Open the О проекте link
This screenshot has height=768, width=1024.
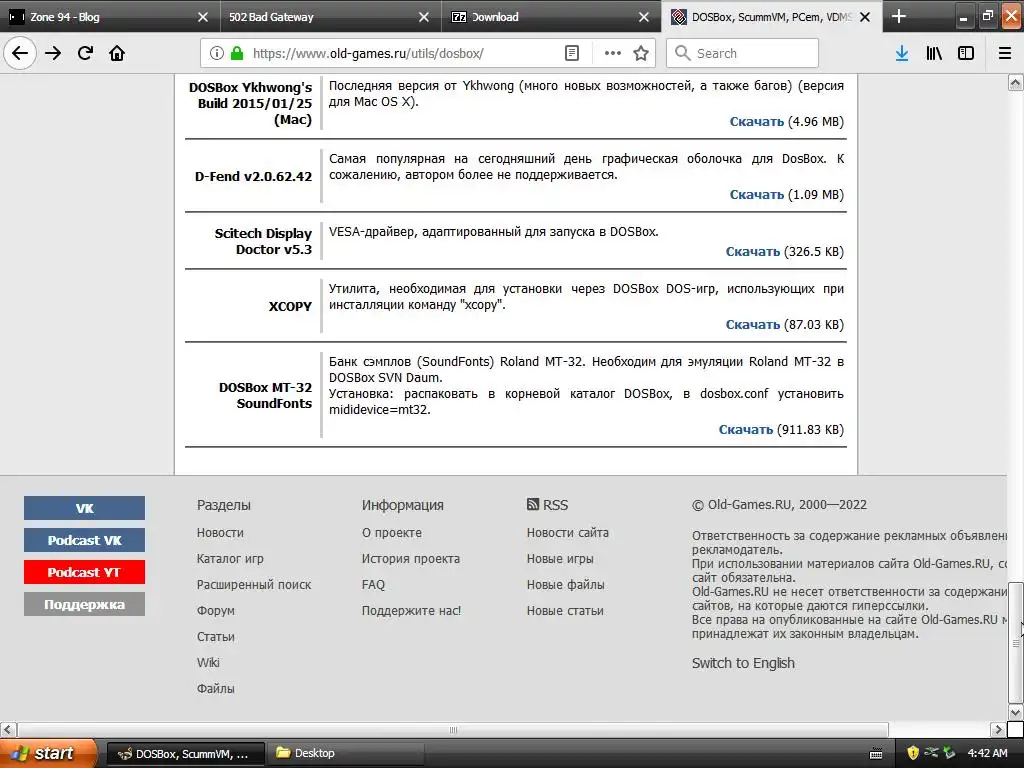[x=392, y=533]
